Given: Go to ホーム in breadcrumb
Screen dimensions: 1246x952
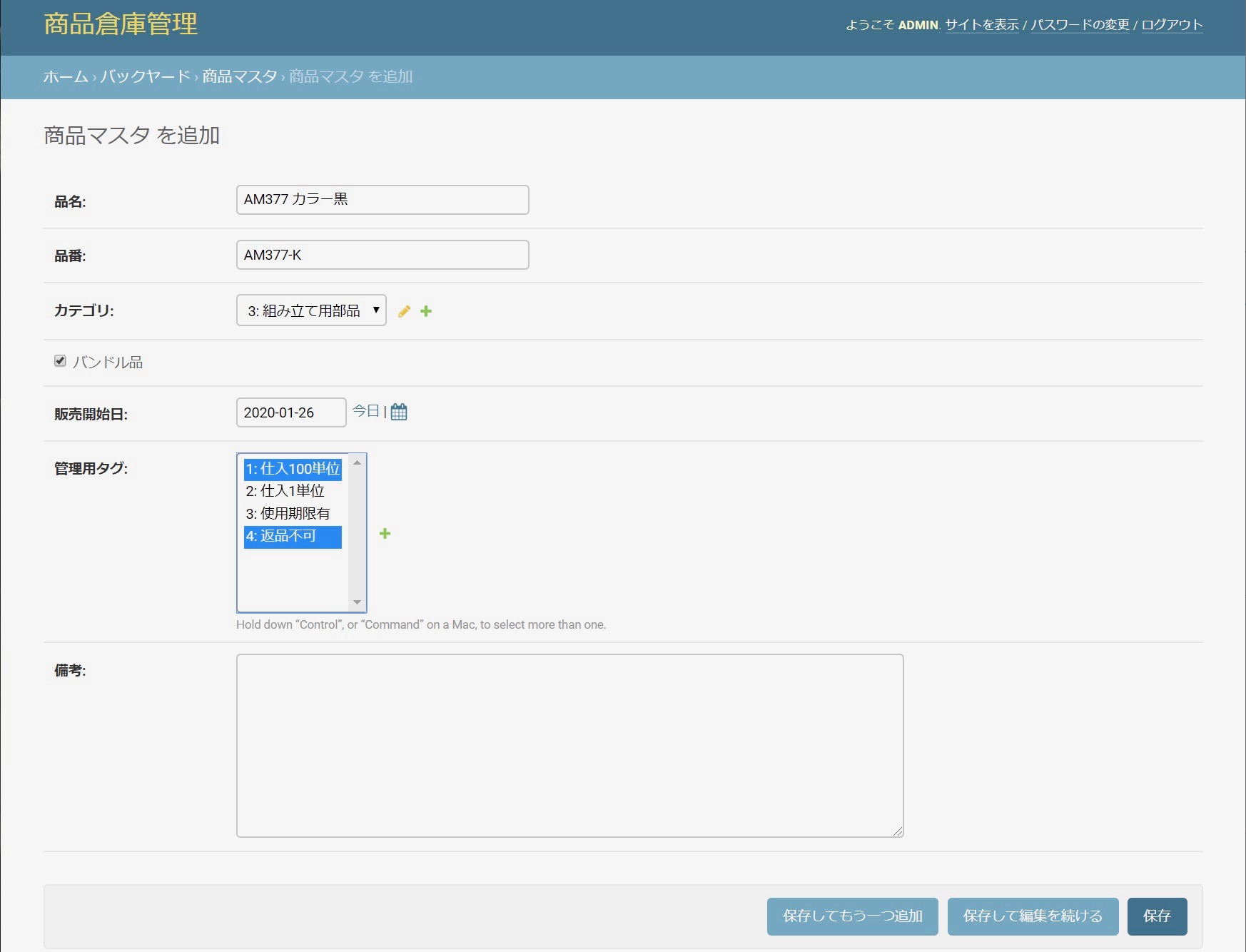Looking at the screenshot, I should click(x=66, y=76).
